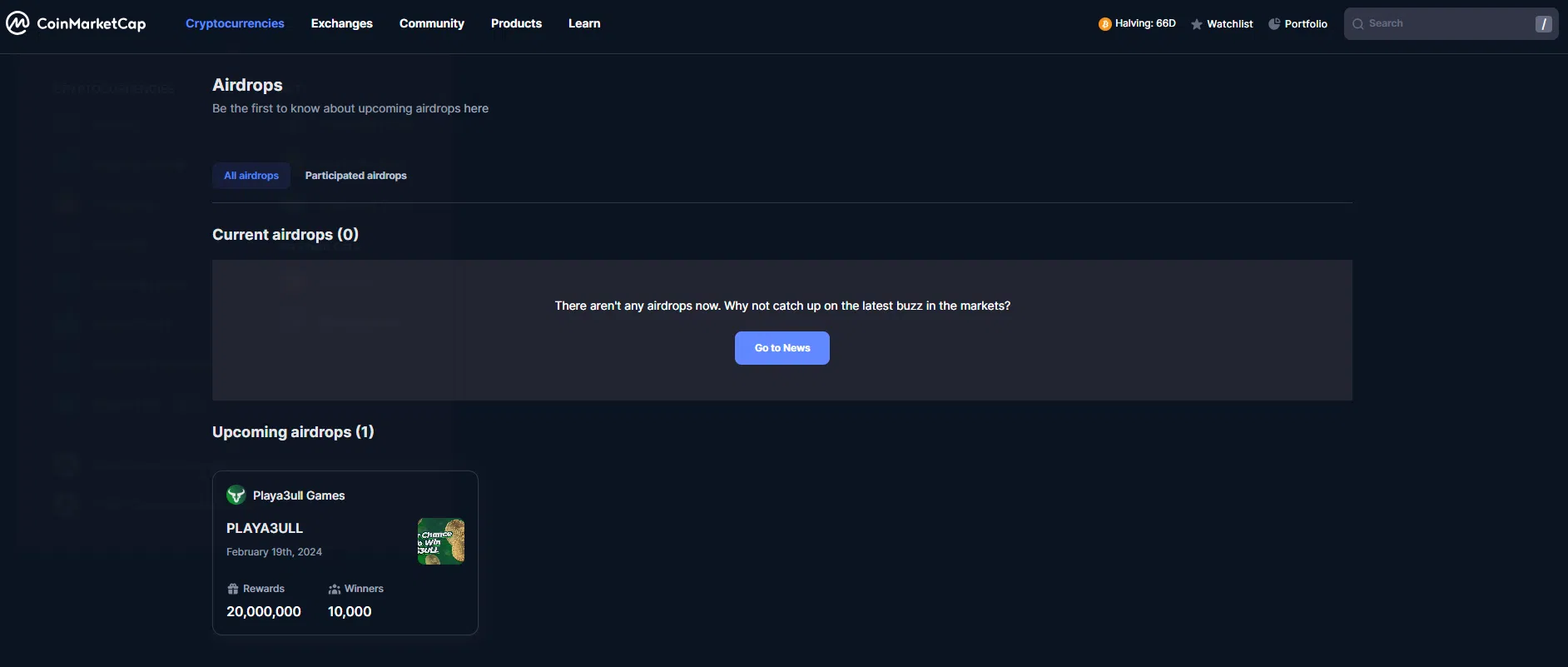Click the Portfolio pie chart icon
Screen dimensions: 1568x667
tap(1274, 24)
